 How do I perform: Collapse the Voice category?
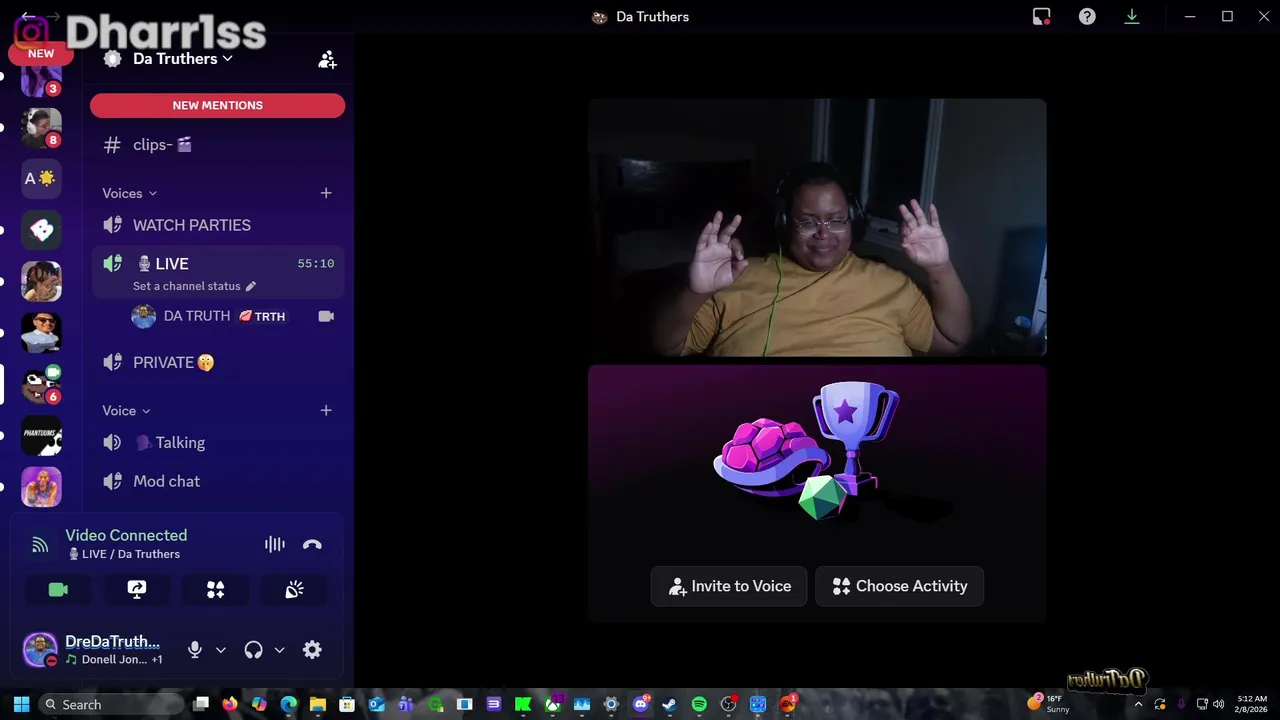click(x=126, y=411)
